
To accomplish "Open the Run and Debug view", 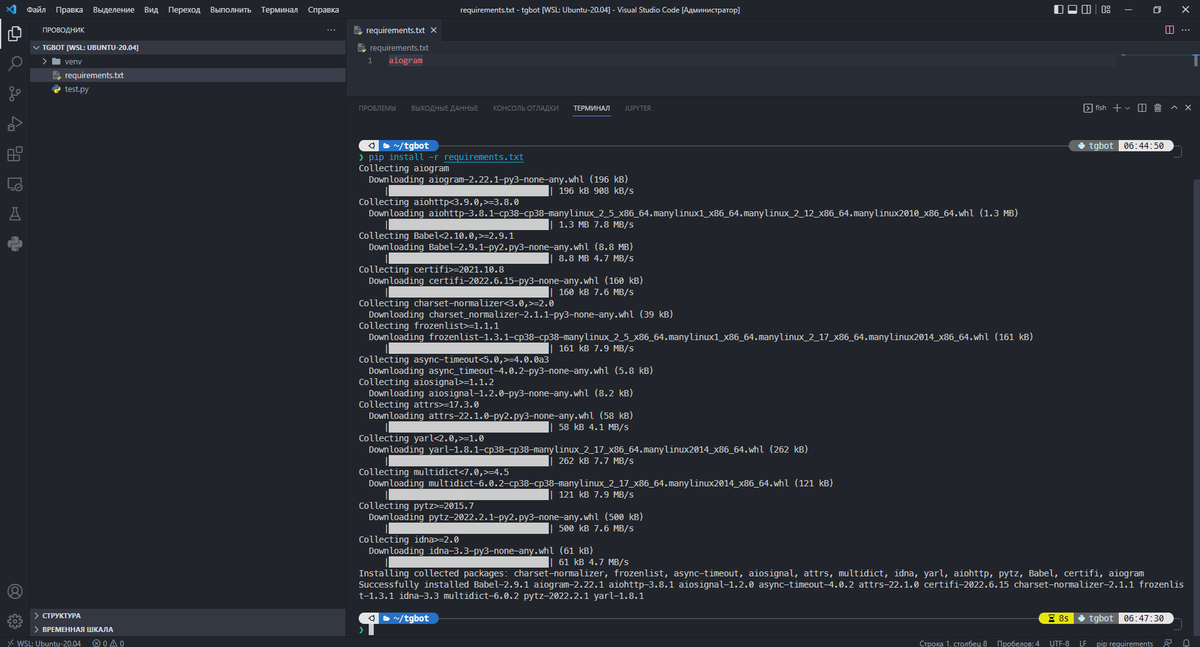I will [x=14, y=122].
